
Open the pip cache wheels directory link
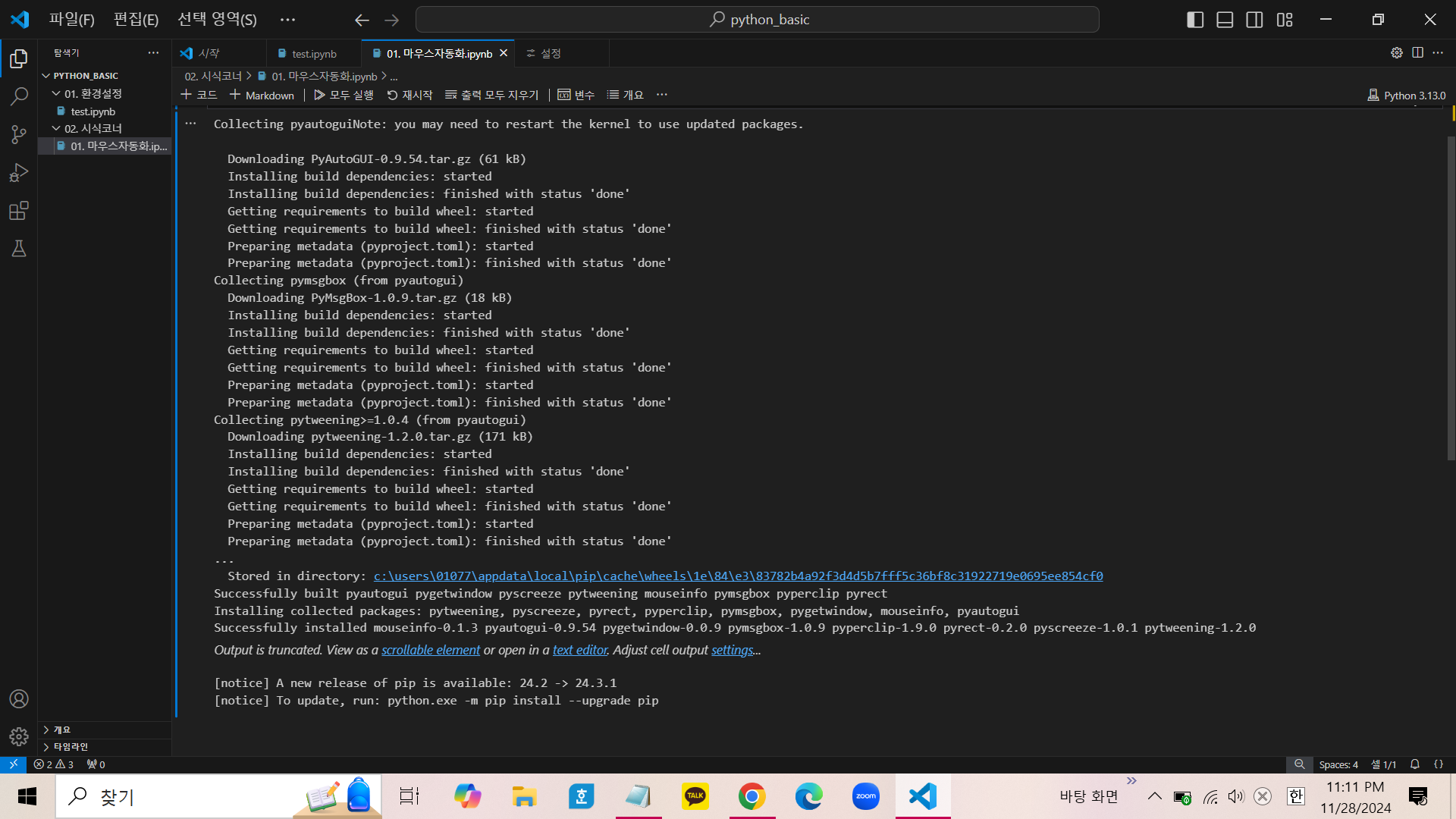pos(738,576)
